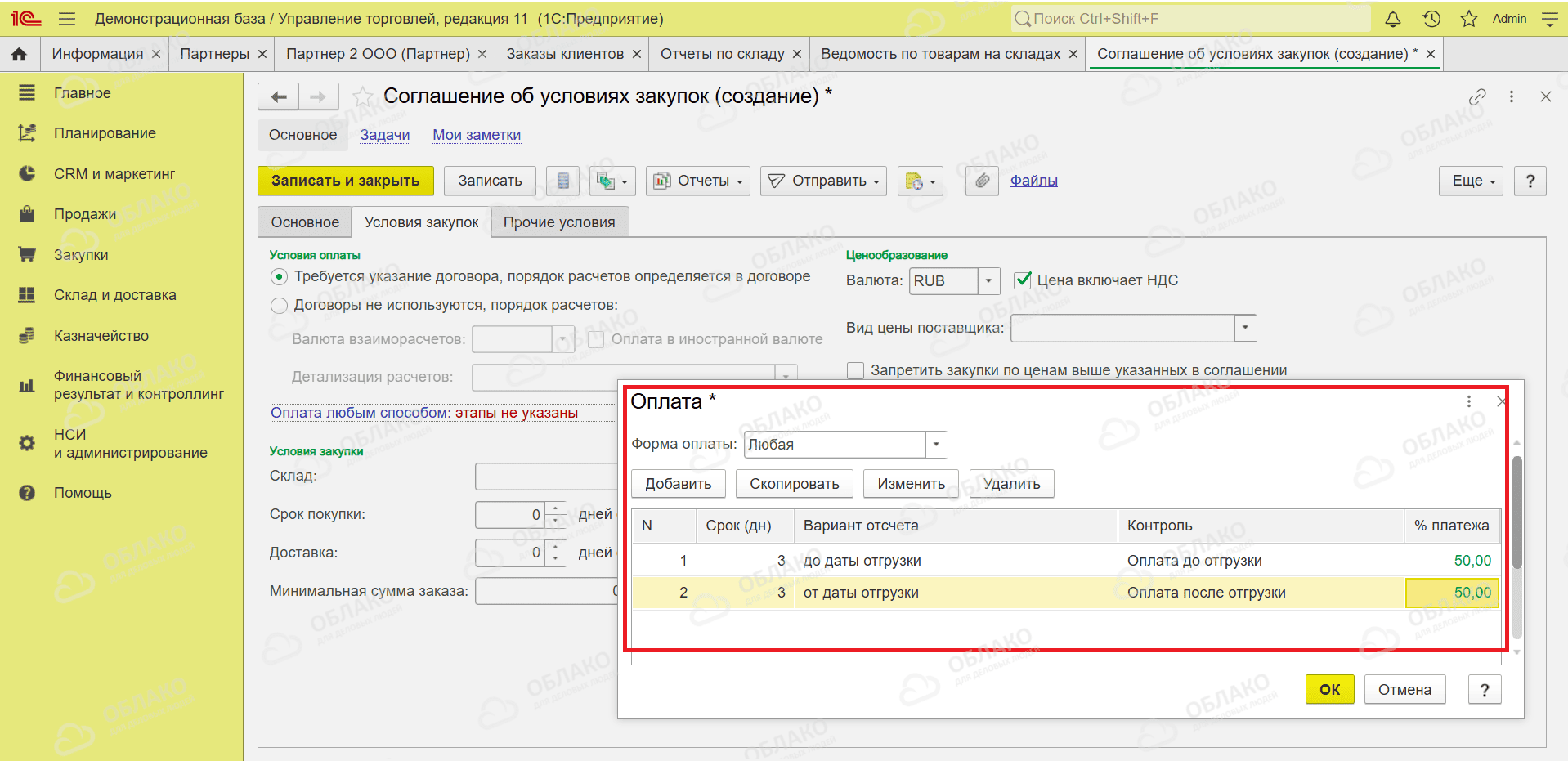
Task: Select 50,00 payment cell in row 2
Action: click(1452, 593)
